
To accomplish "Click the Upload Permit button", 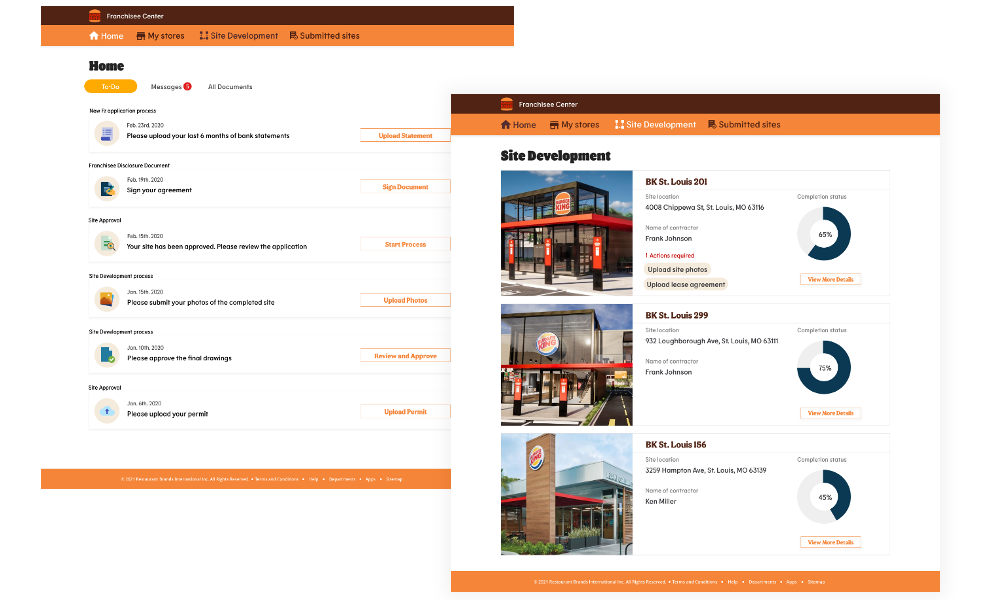I will pos(405,412).
